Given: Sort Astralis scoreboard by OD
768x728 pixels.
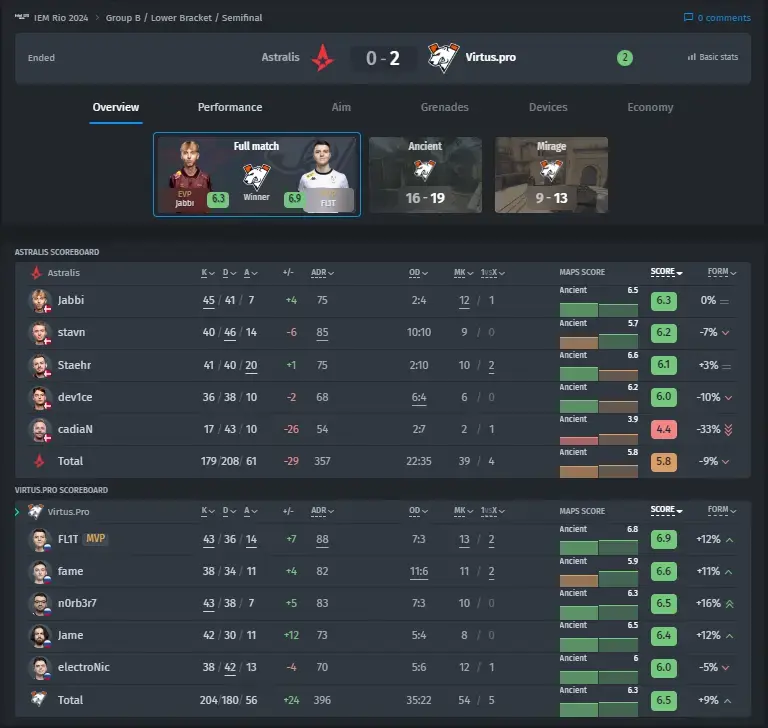Looking at the screenshot, I should click(x=418, y=273).
